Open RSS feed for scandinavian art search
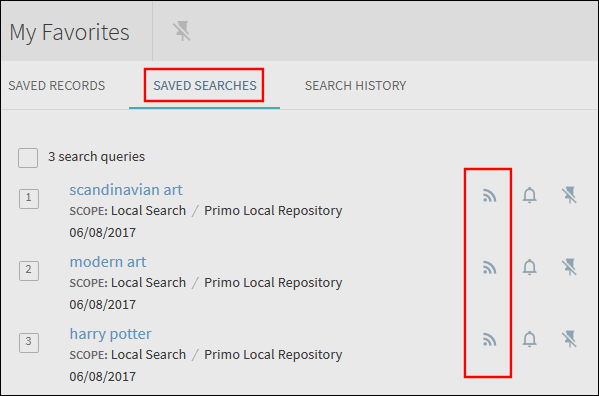 coord(489,196)
